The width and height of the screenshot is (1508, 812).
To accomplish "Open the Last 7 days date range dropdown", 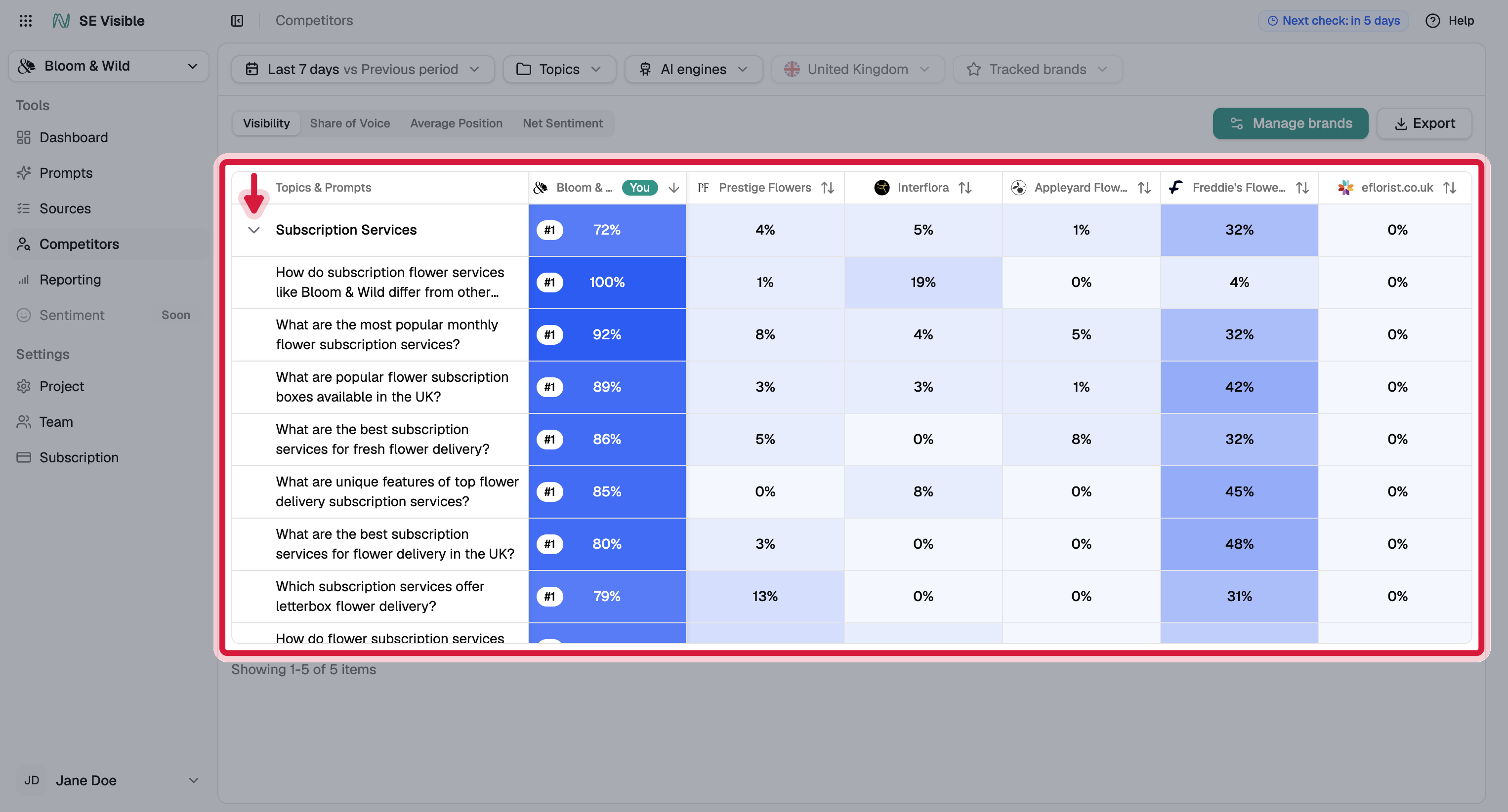I will [362, 69].
